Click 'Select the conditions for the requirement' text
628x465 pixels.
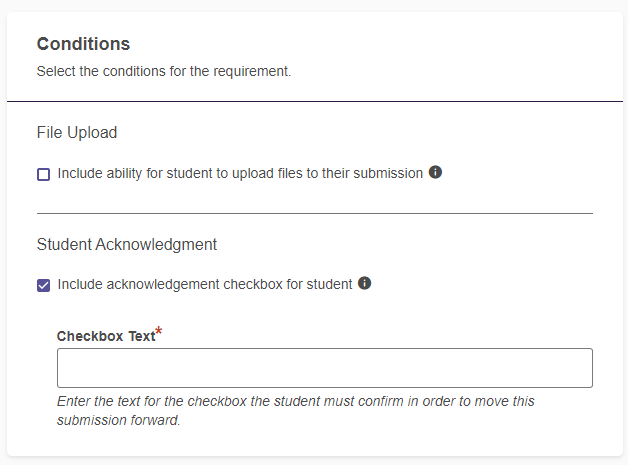coord(164,71)
